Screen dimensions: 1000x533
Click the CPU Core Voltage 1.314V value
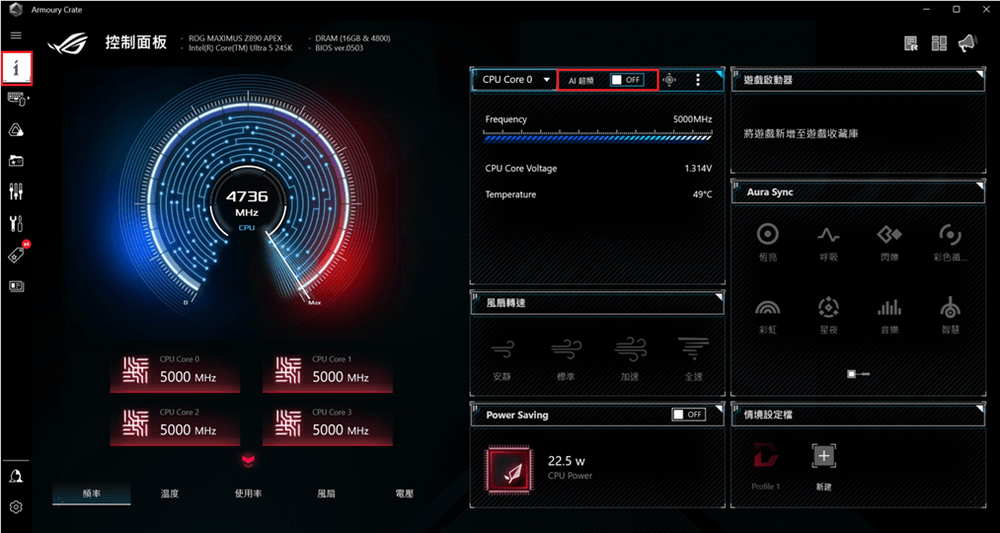click(x=698, y=168)
